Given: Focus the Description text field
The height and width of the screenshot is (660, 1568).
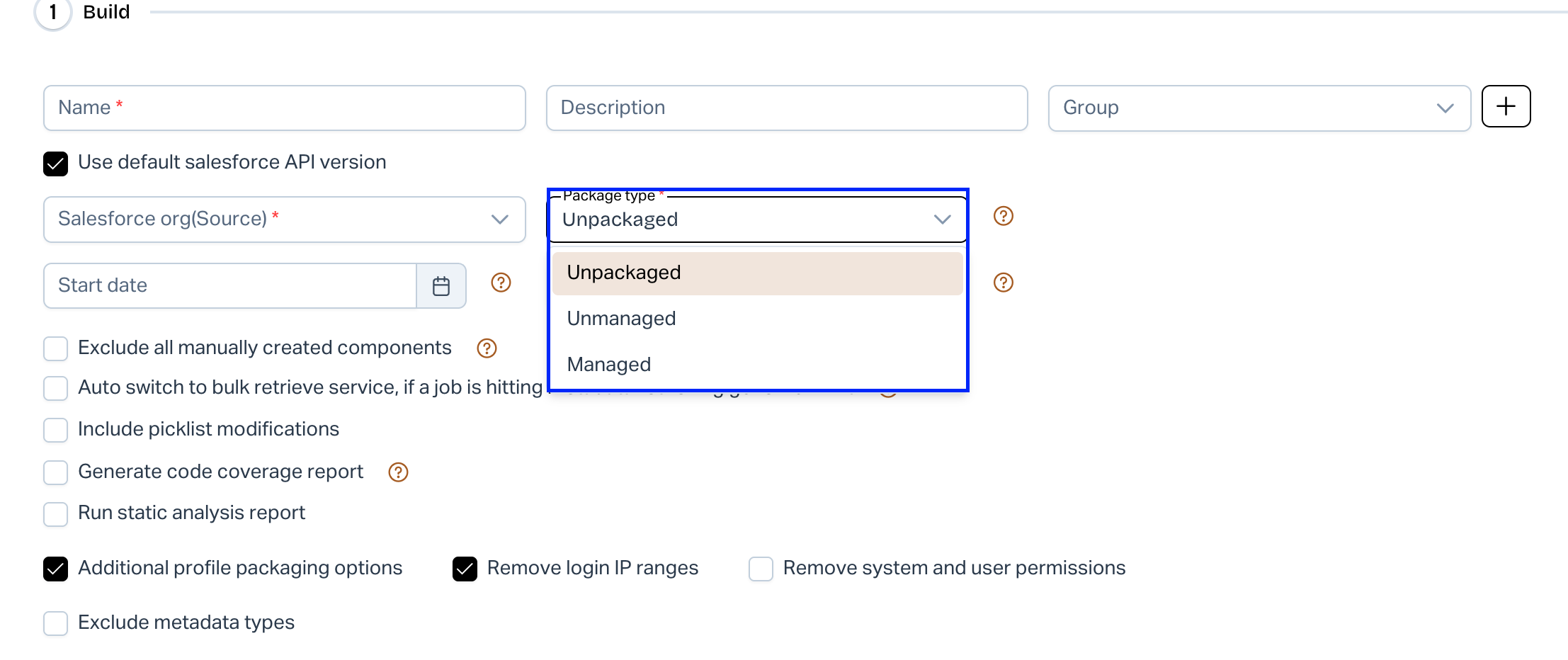Looking at the screenshot, I should [x=786, y=108].
